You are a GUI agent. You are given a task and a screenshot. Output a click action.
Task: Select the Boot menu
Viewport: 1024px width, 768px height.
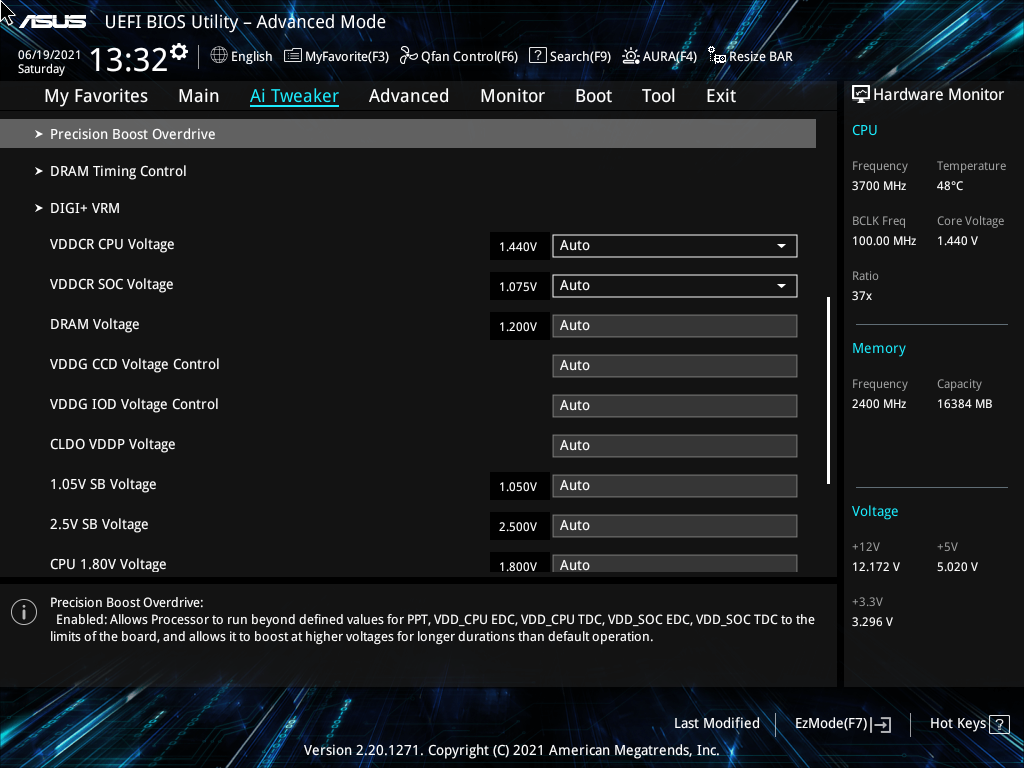pyautogui.click(x=593, y=95)
